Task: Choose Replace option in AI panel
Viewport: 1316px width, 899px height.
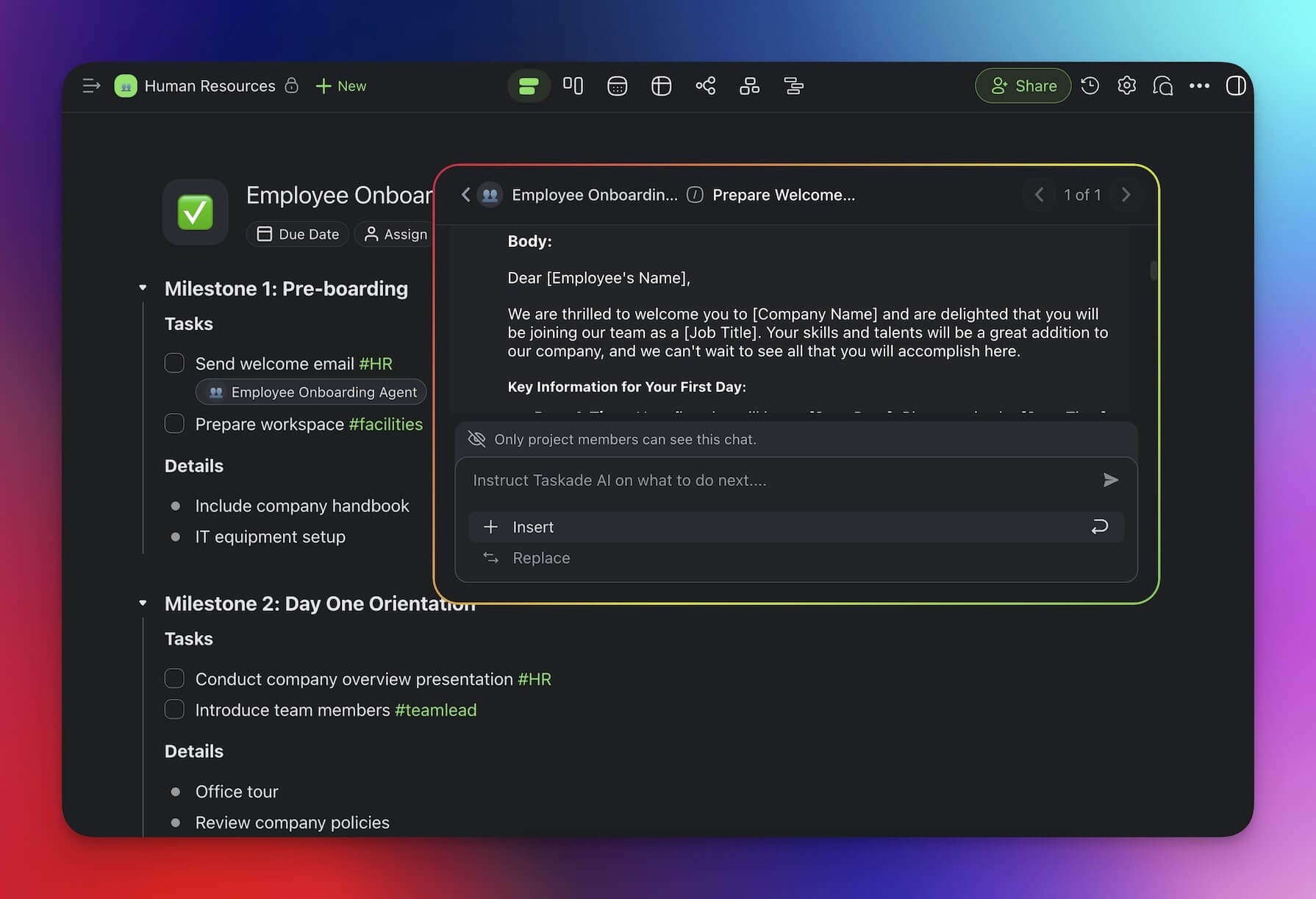Action: 541,558
